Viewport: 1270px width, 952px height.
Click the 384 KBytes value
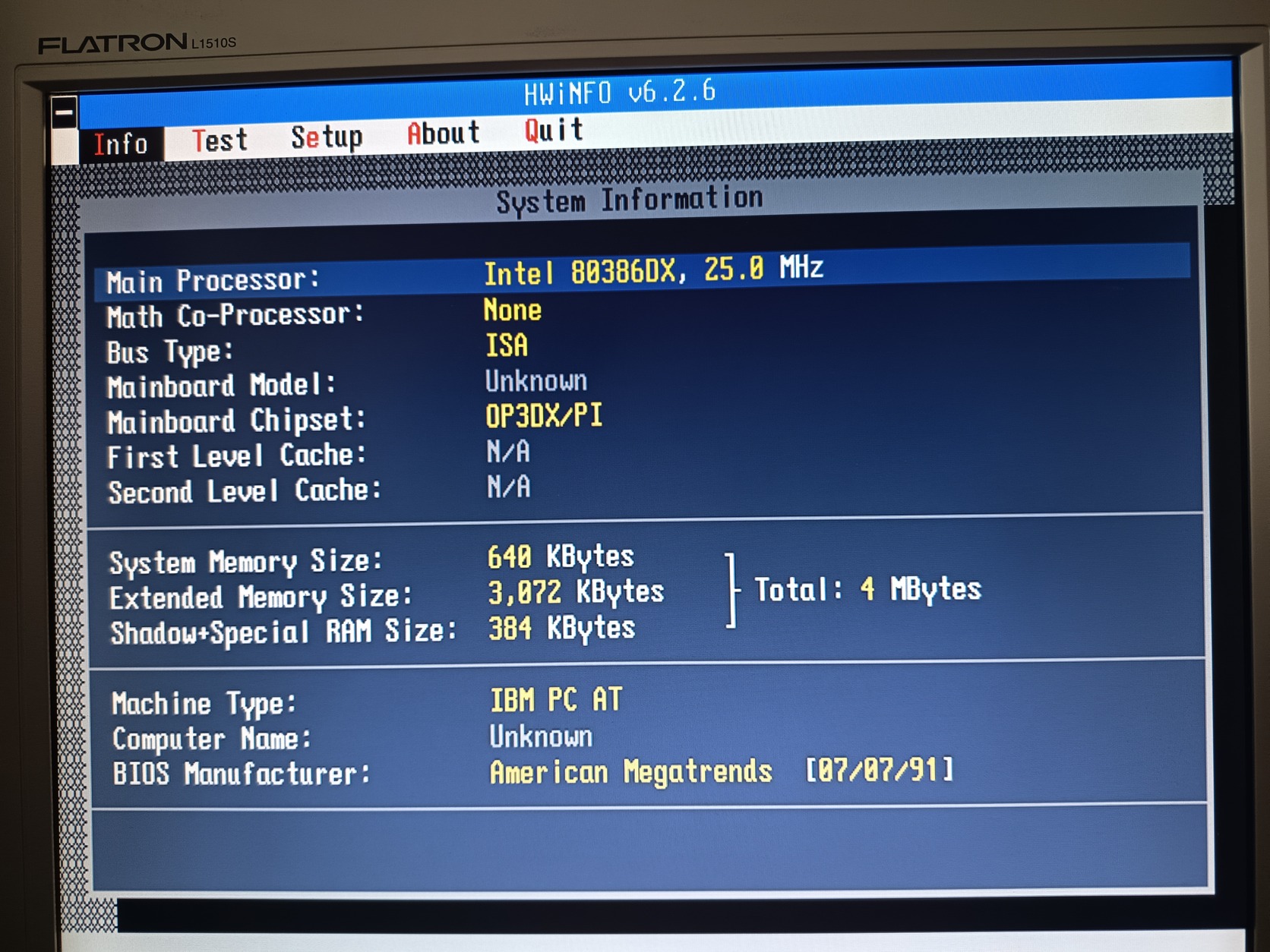click(562, 628)
